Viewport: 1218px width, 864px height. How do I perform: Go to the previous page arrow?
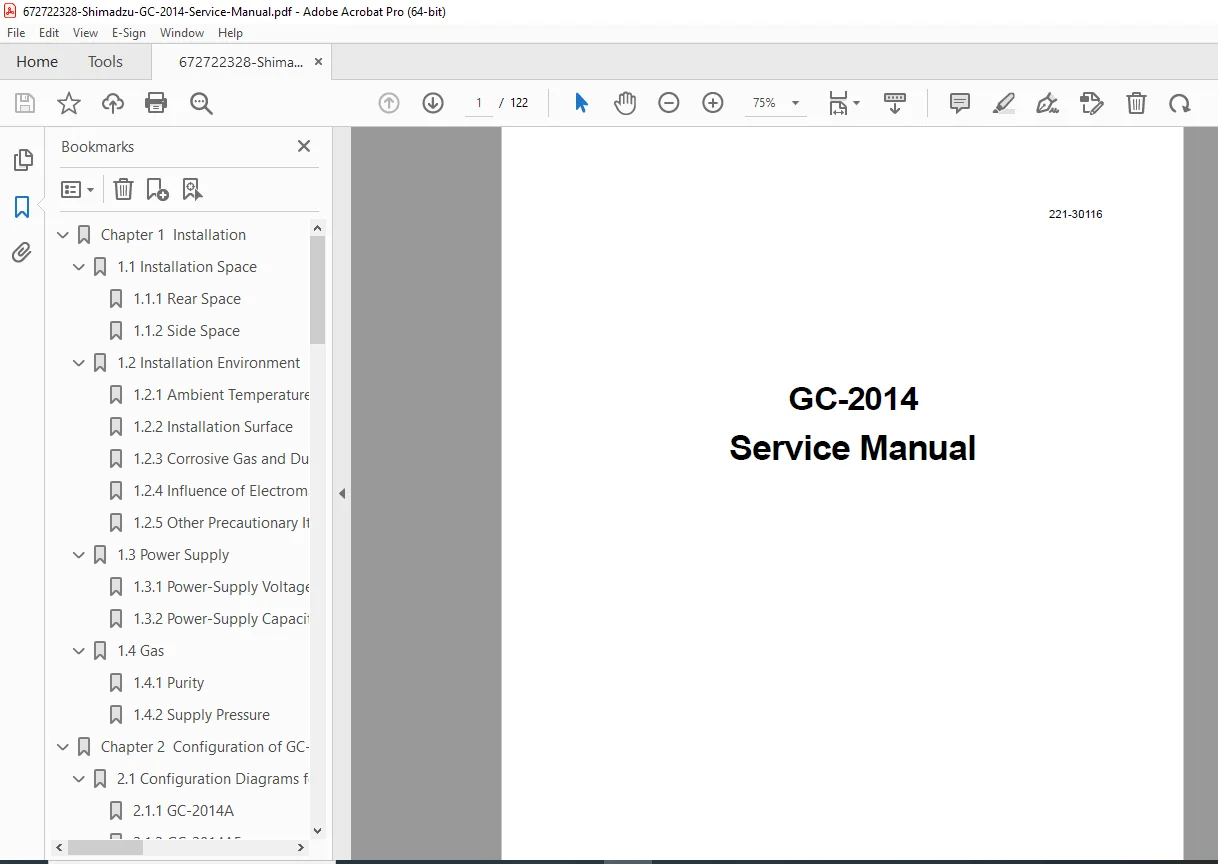pyautogui.click(x=389, y=103)
